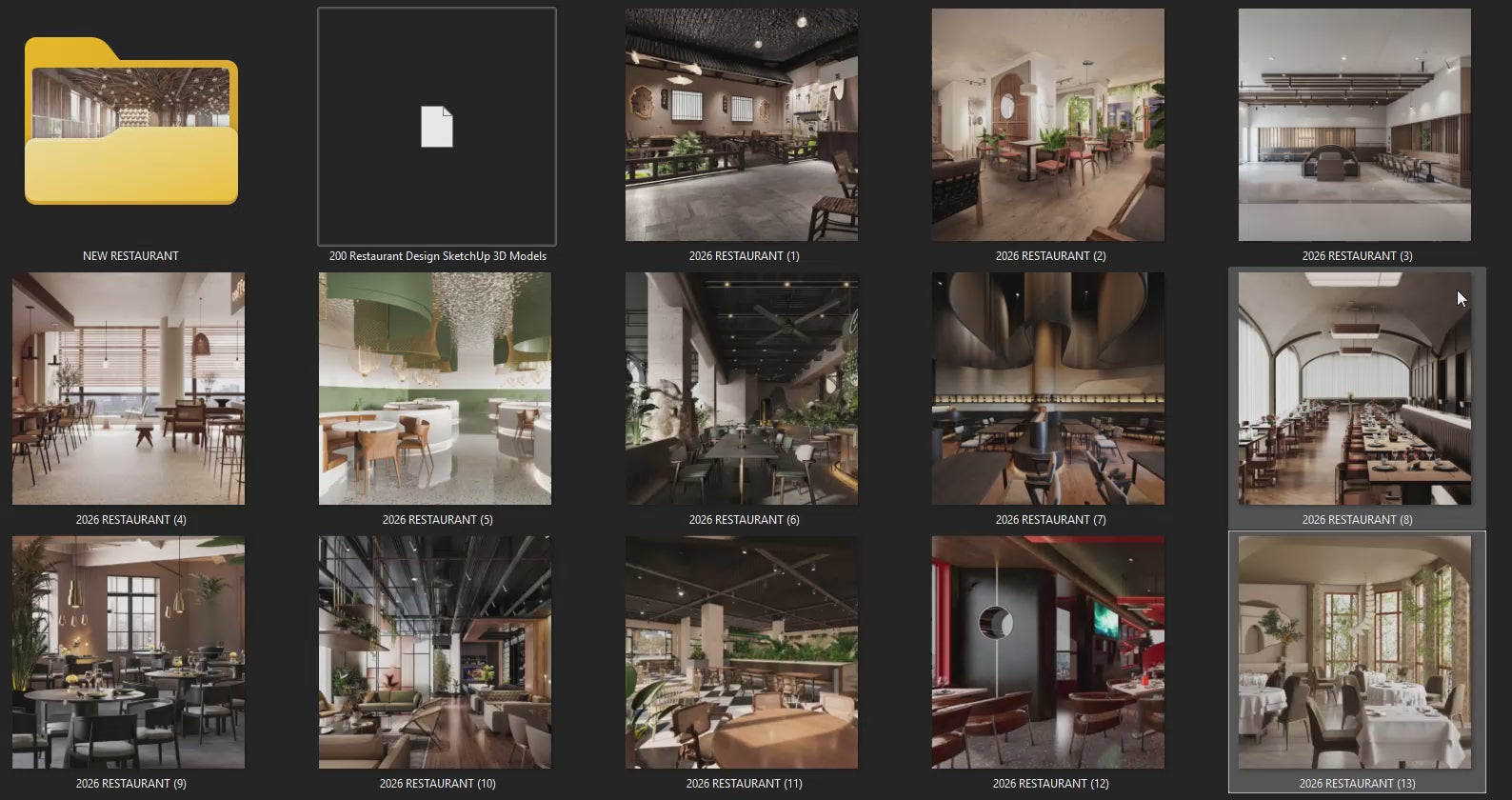Select 2026 RESTAURANT (13) thumbnail
This screenshot has width=1512, height=800.
pyautogui.click(x=1354, y=652)
